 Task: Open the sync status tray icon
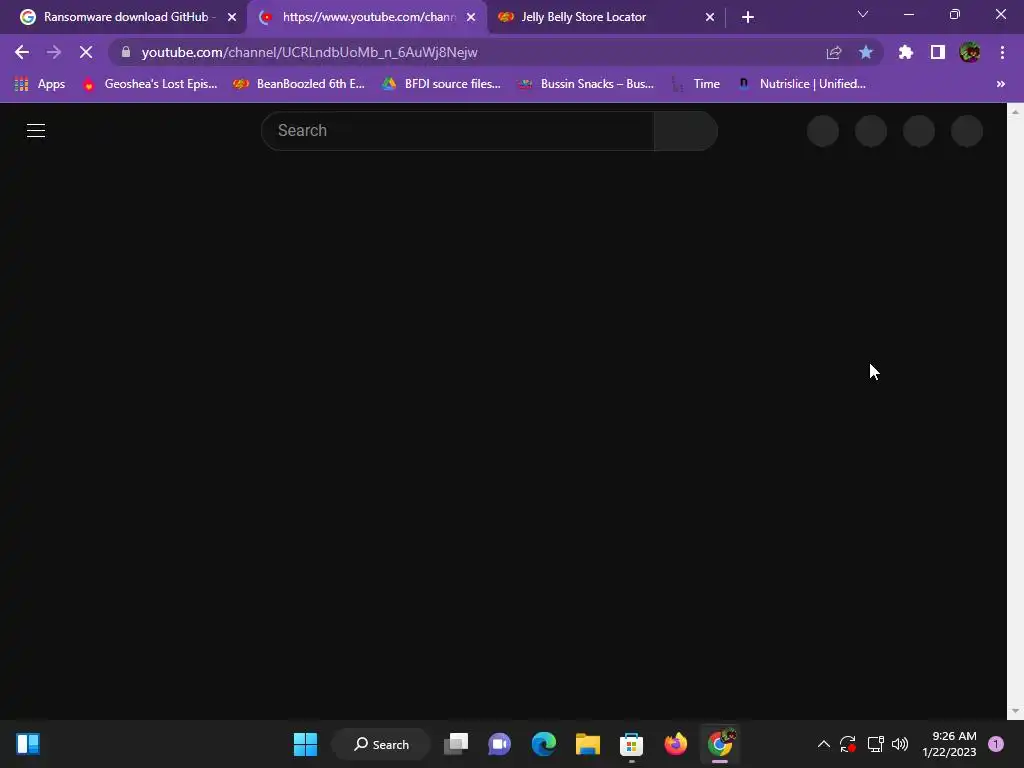(x=848, y=744)
